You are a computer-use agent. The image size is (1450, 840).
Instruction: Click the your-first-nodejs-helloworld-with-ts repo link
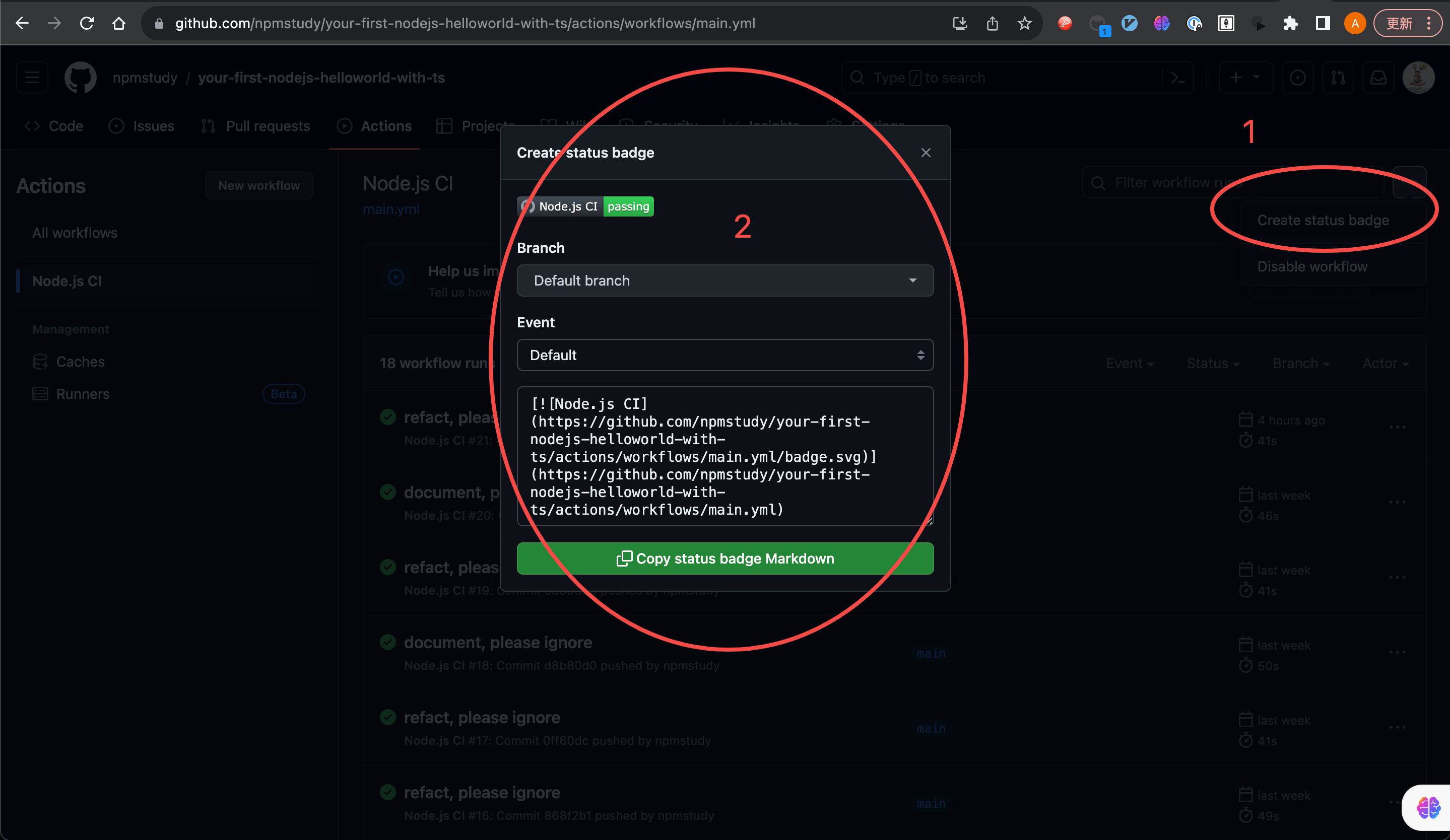click(321, 78)
